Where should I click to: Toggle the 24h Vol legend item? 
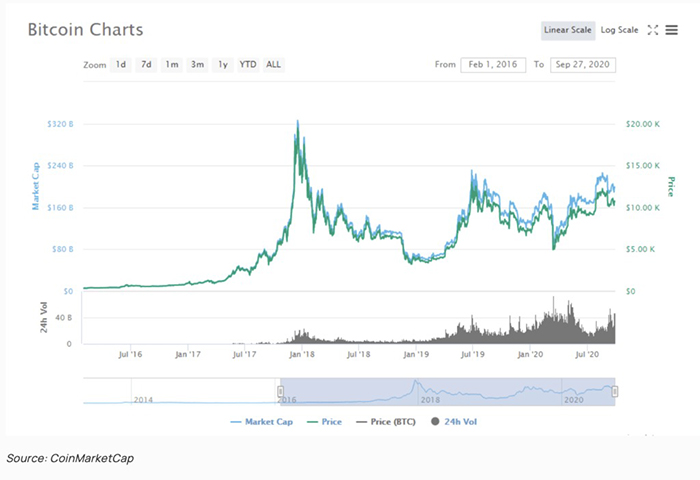point(454,422)
